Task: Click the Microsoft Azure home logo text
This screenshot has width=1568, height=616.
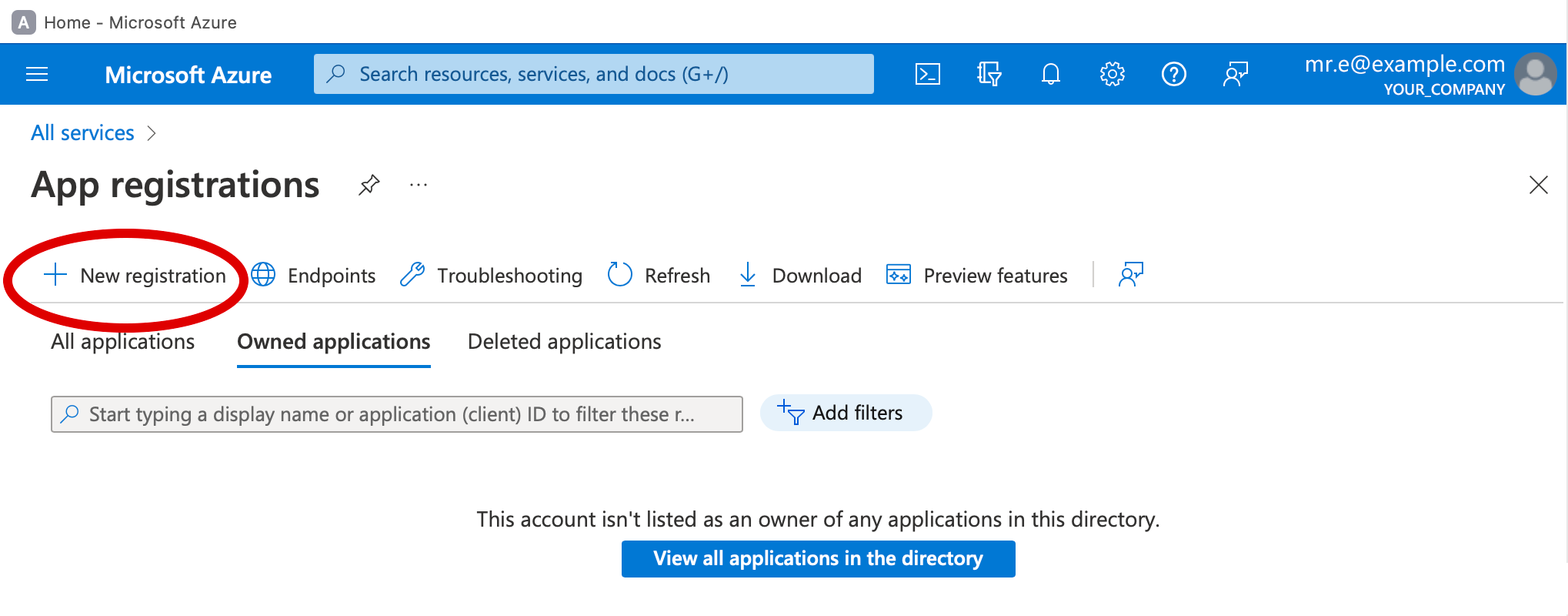Action: point(188,75)
